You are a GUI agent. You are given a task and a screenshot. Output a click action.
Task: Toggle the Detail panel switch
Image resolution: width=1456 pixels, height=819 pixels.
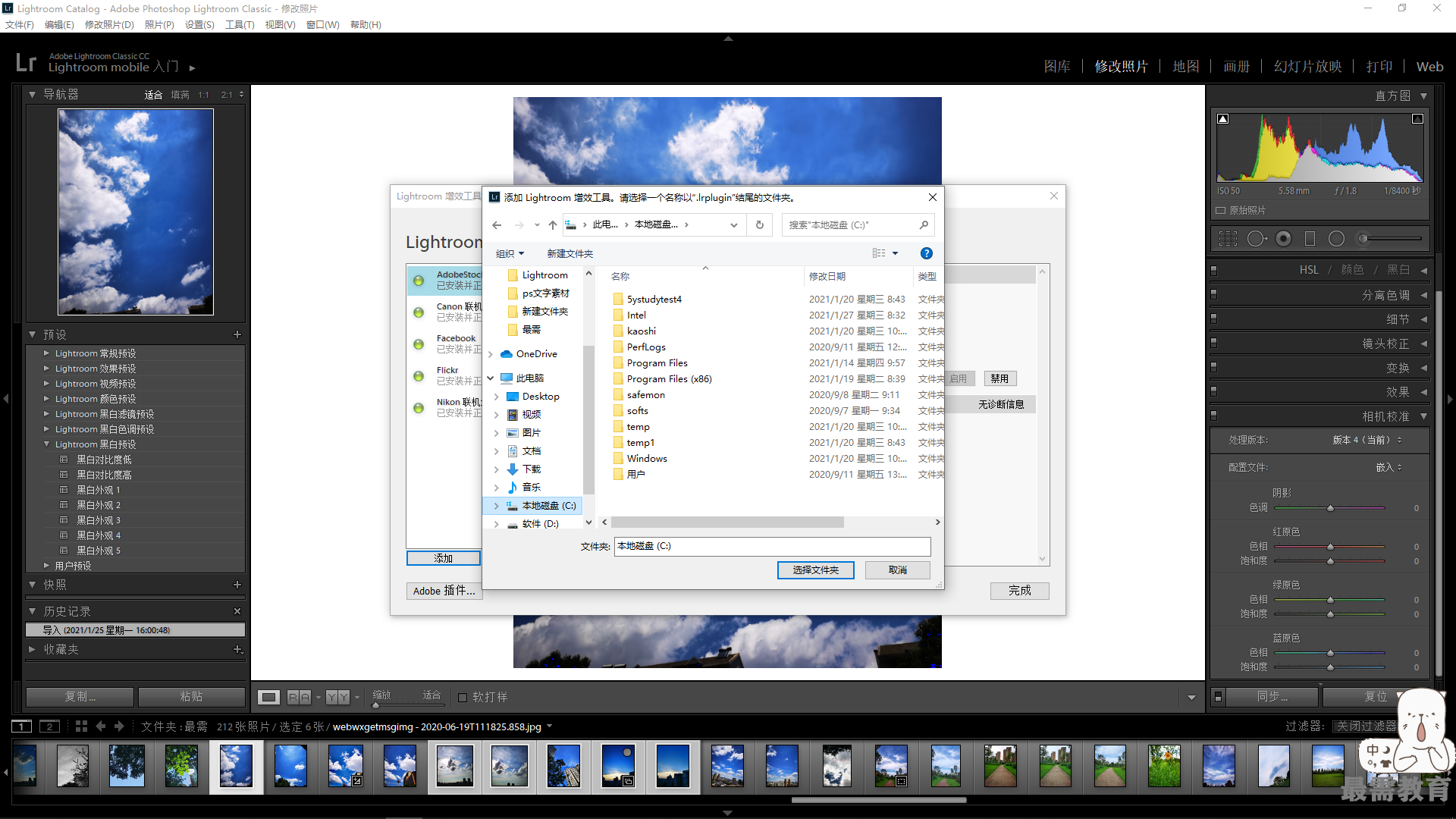pos(1213,318)
